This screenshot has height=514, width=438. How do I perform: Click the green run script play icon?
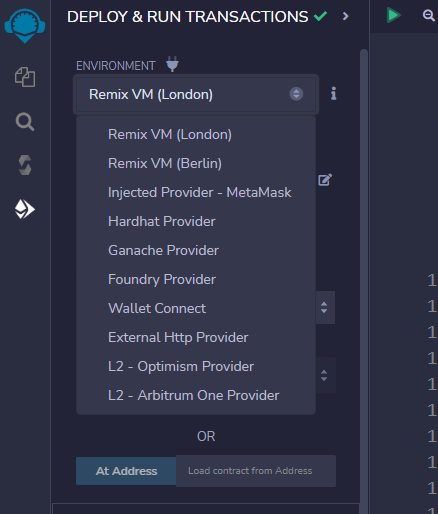click(x=394, y=15)
